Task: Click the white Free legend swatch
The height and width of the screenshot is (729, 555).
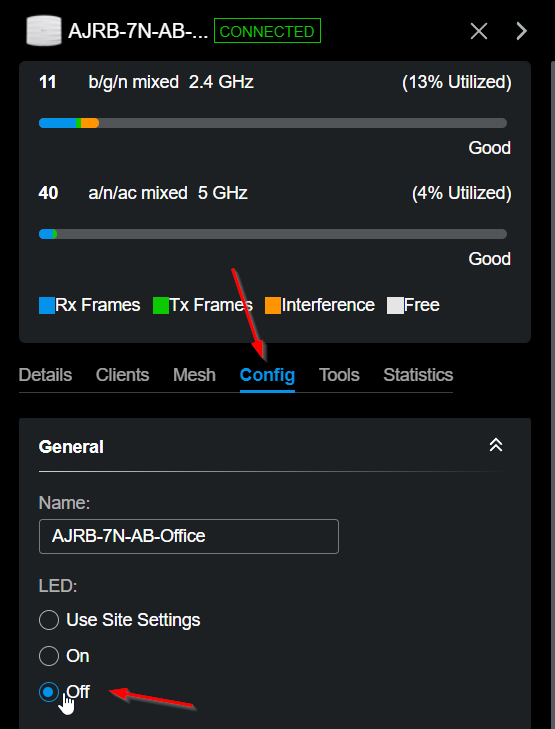Action: point(395,305)
